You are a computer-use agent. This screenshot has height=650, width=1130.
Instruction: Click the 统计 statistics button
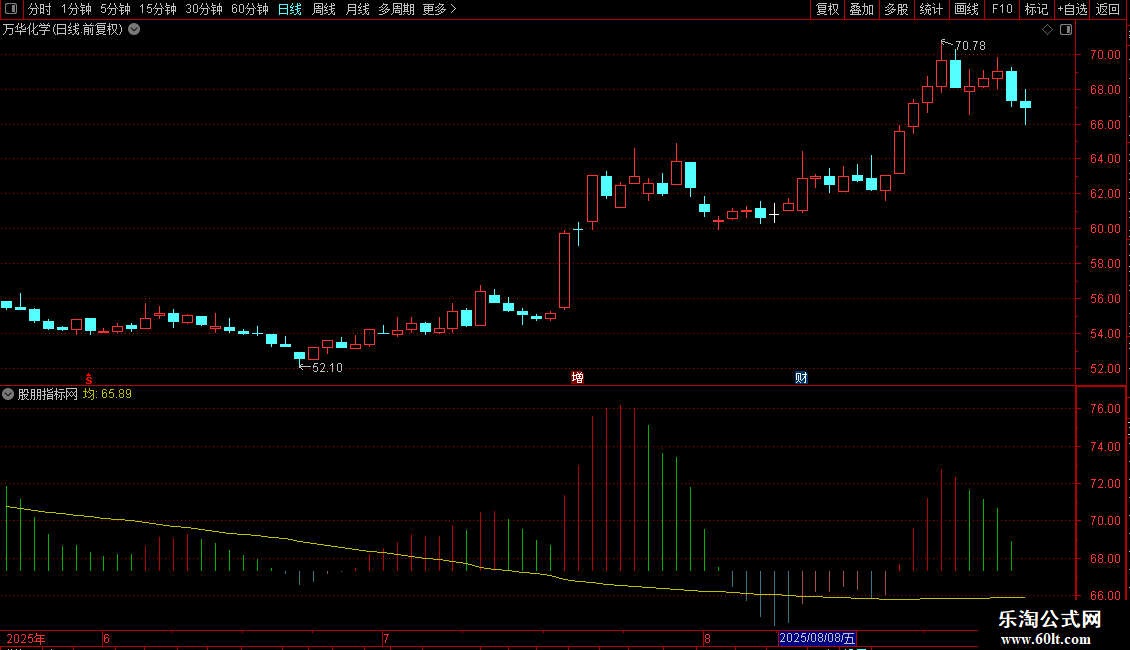(931, 9)
